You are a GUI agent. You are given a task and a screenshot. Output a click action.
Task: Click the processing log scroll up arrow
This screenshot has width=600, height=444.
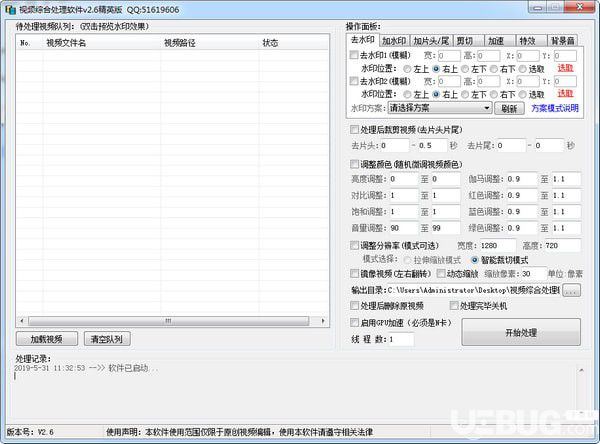(x=581, y=370)
